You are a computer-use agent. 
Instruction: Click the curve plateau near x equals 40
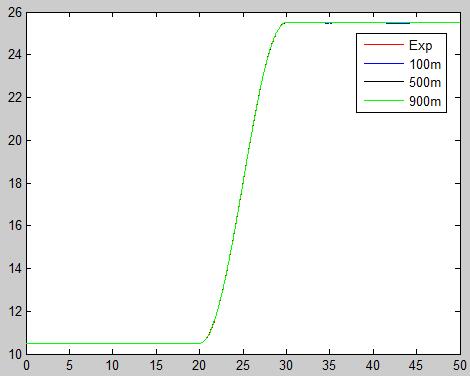(x=373, y=23)
